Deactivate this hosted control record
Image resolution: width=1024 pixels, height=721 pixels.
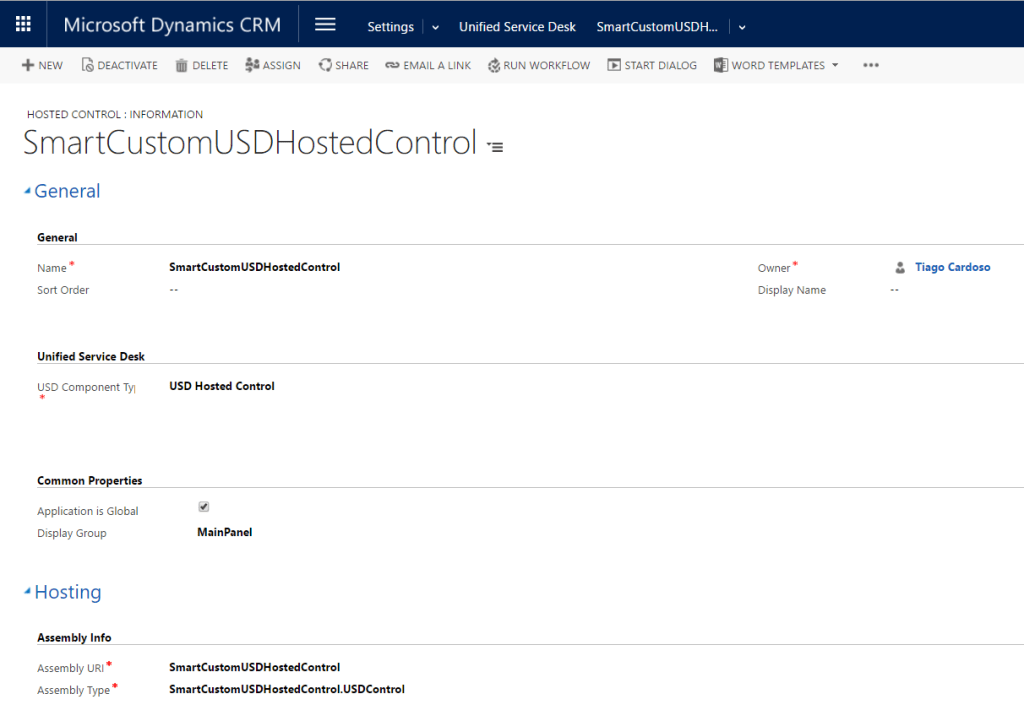click(x=119, y=65)
